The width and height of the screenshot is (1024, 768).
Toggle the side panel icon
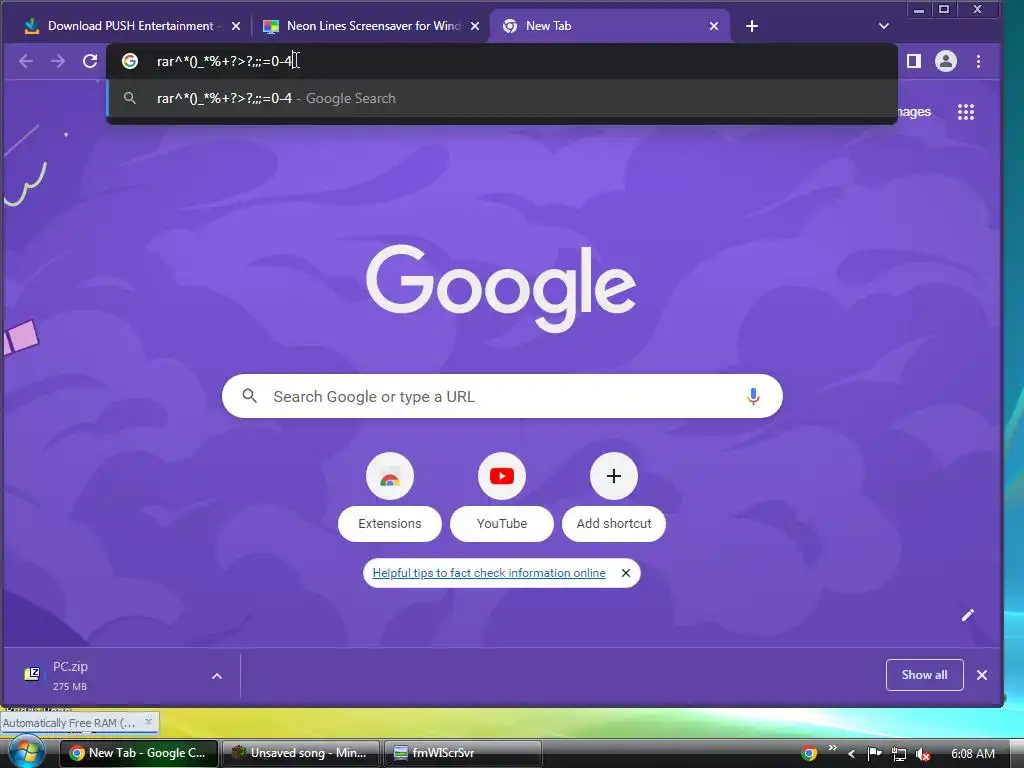tap(914, 61)
